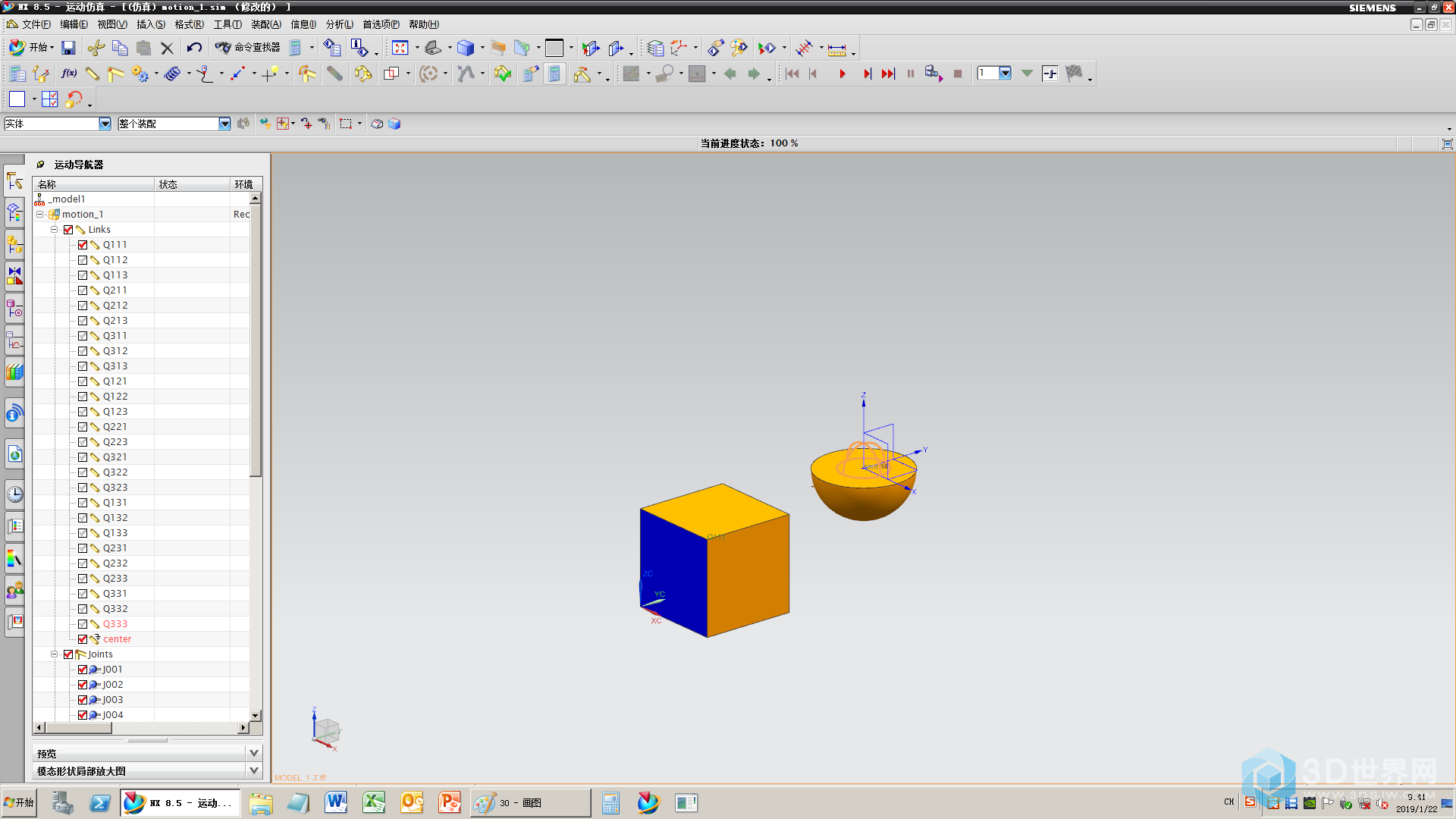Click the Windows 开始 Start button

(x=20, y=802)
